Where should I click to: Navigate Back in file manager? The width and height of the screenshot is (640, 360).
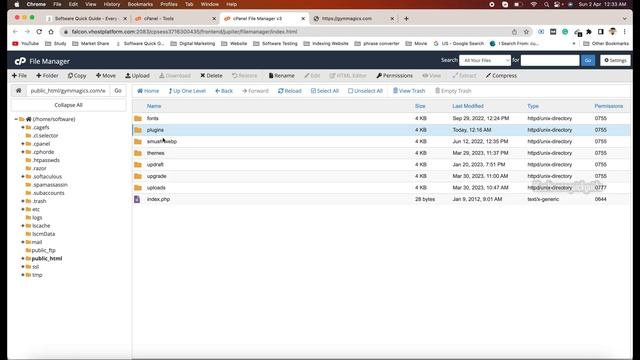tap(224, 91)
